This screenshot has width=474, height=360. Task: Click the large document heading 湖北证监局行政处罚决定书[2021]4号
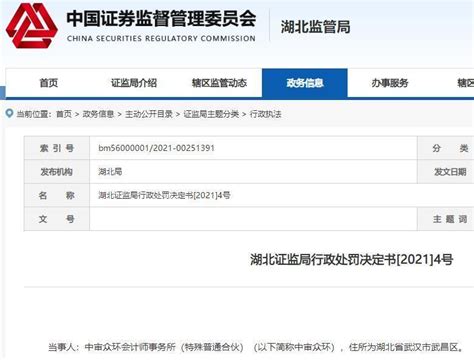[352, 259]
